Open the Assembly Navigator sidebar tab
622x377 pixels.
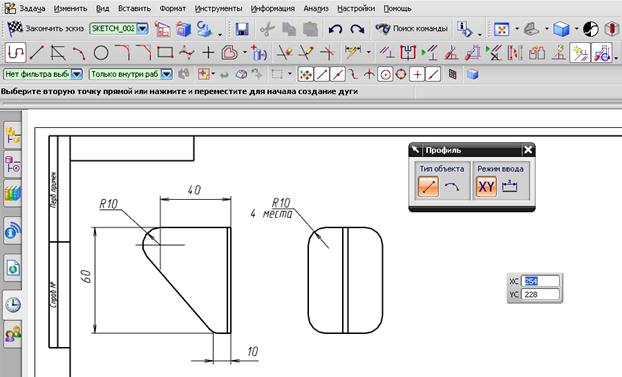12,135
